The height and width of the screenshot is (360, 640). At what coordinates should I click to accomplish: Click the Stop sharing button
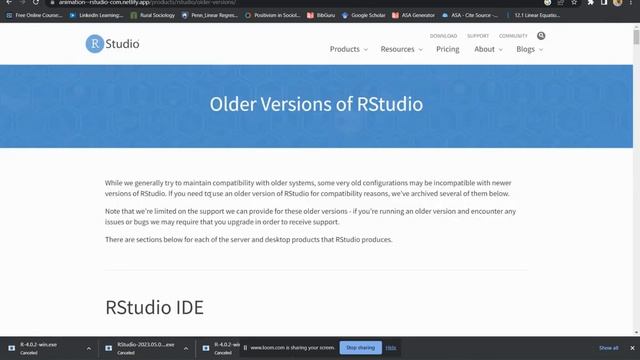click(x=360, y=348)
